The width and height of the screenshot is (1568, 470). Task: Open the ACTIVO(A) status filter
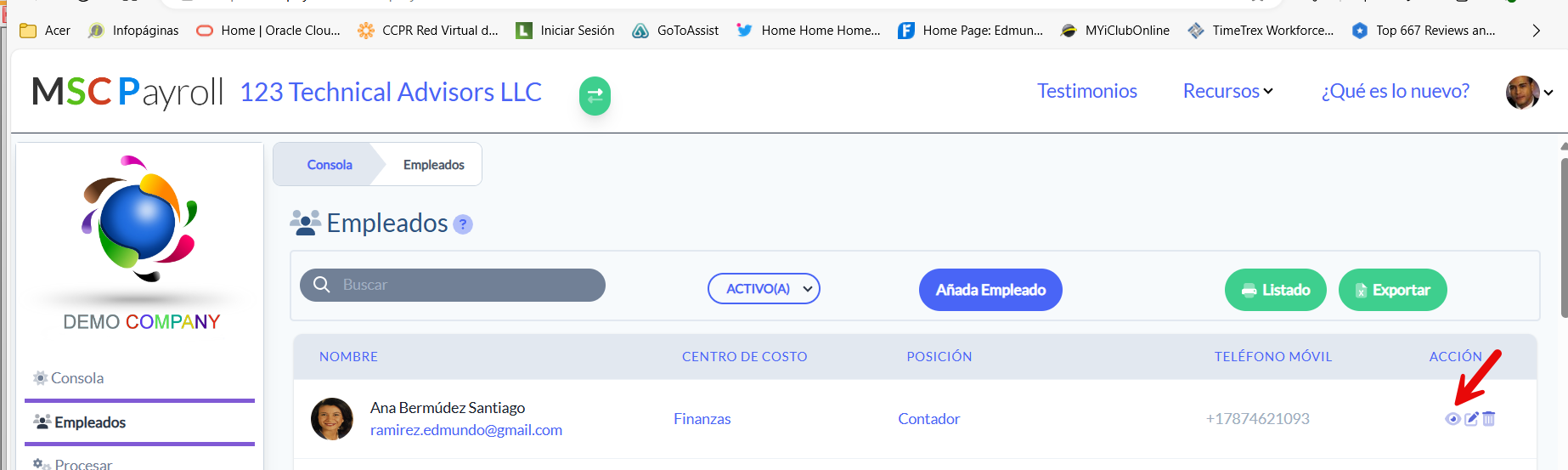pyautogui.click(x=764, y=289)
